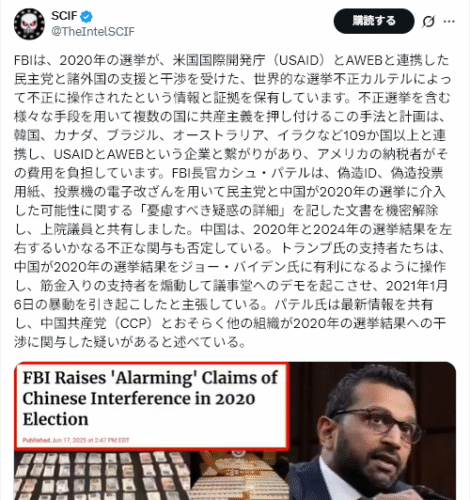Click the blue verified badge
Viewport: 470px width, 500px height.
coord(87,16)
